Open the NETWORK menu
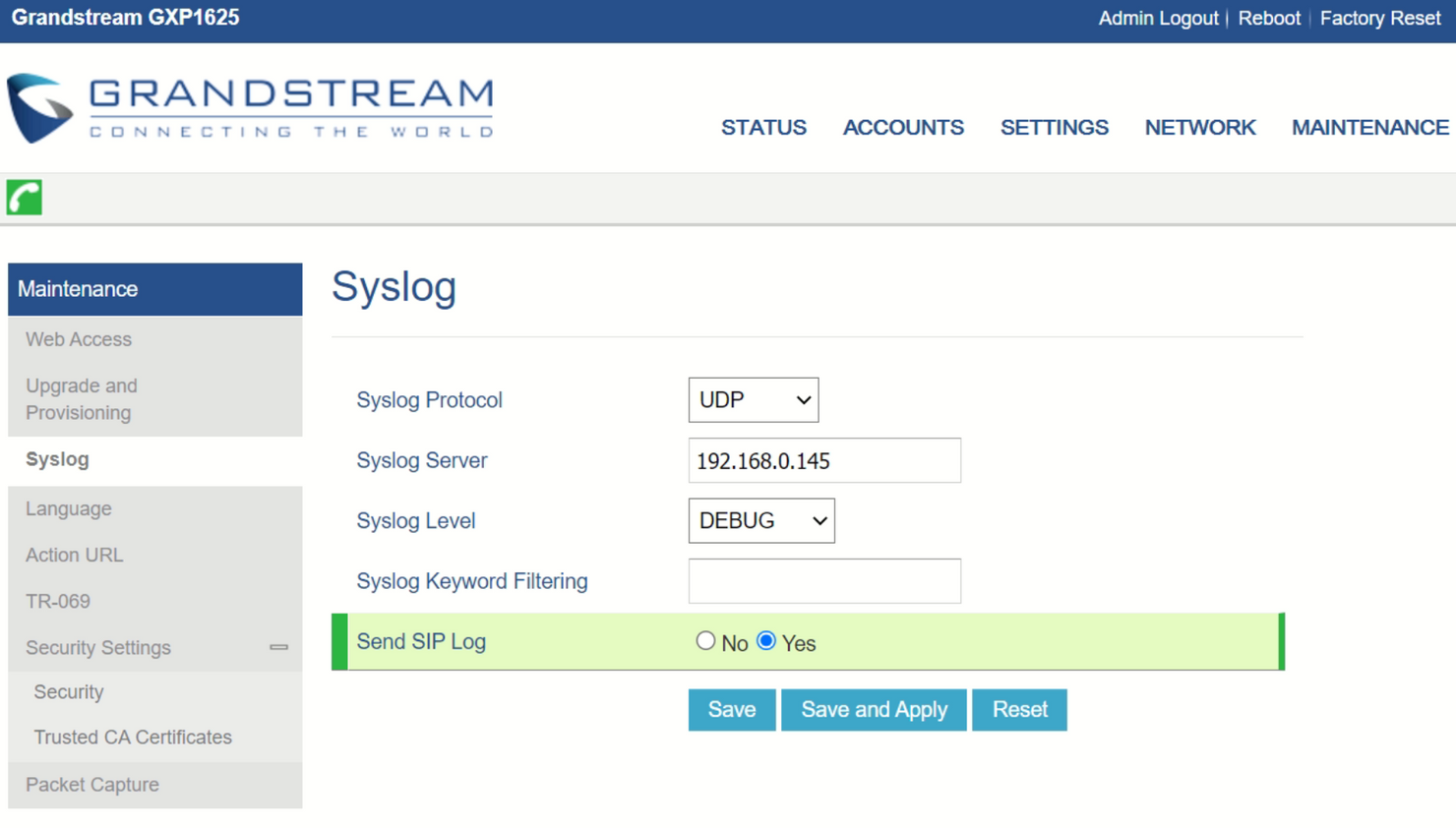Screen dimensions: 1456x828 click(1200, 128)
